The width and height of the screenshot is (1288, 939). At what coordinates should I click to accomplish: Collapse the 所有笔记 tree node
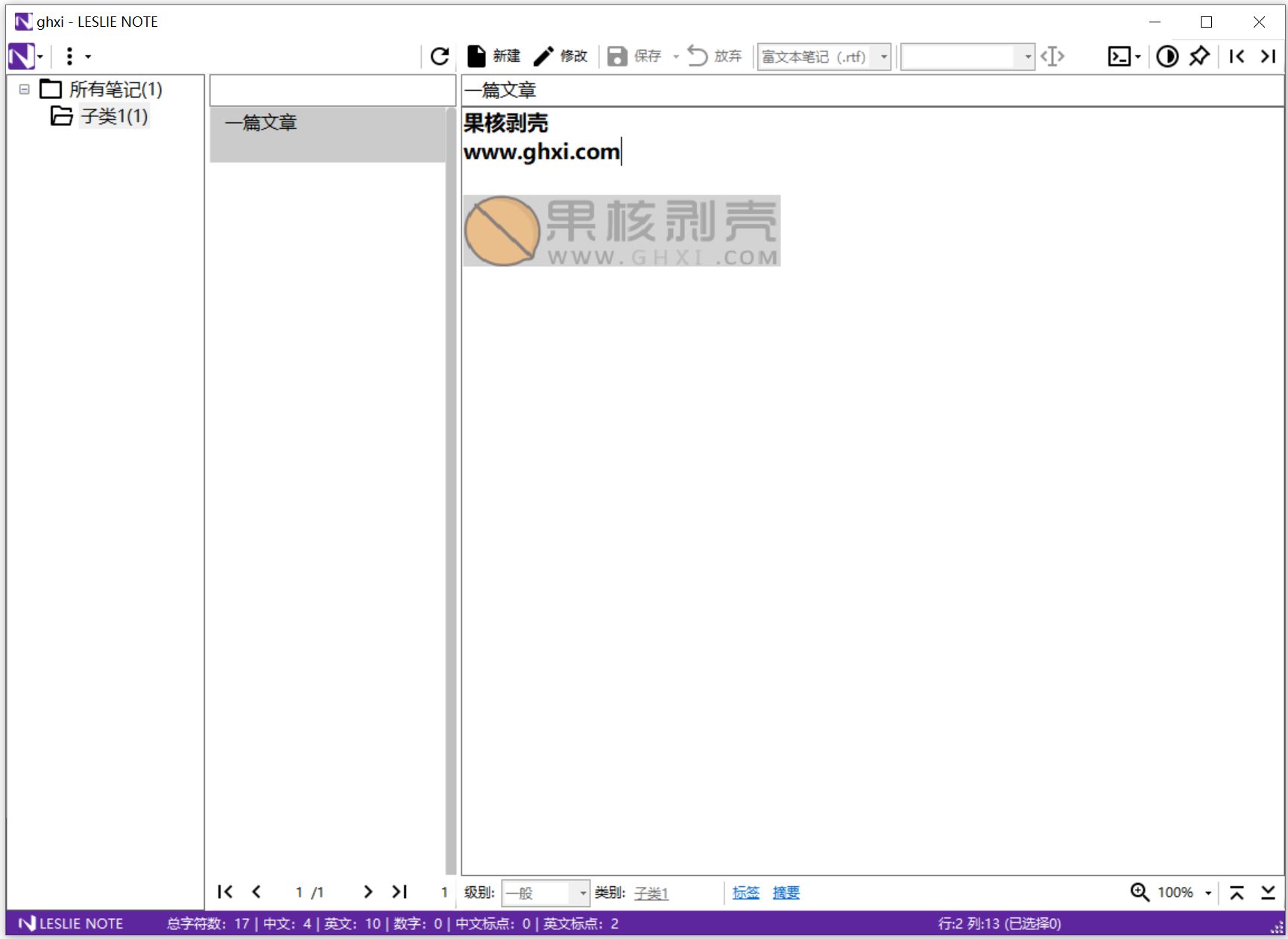[23, 89]
